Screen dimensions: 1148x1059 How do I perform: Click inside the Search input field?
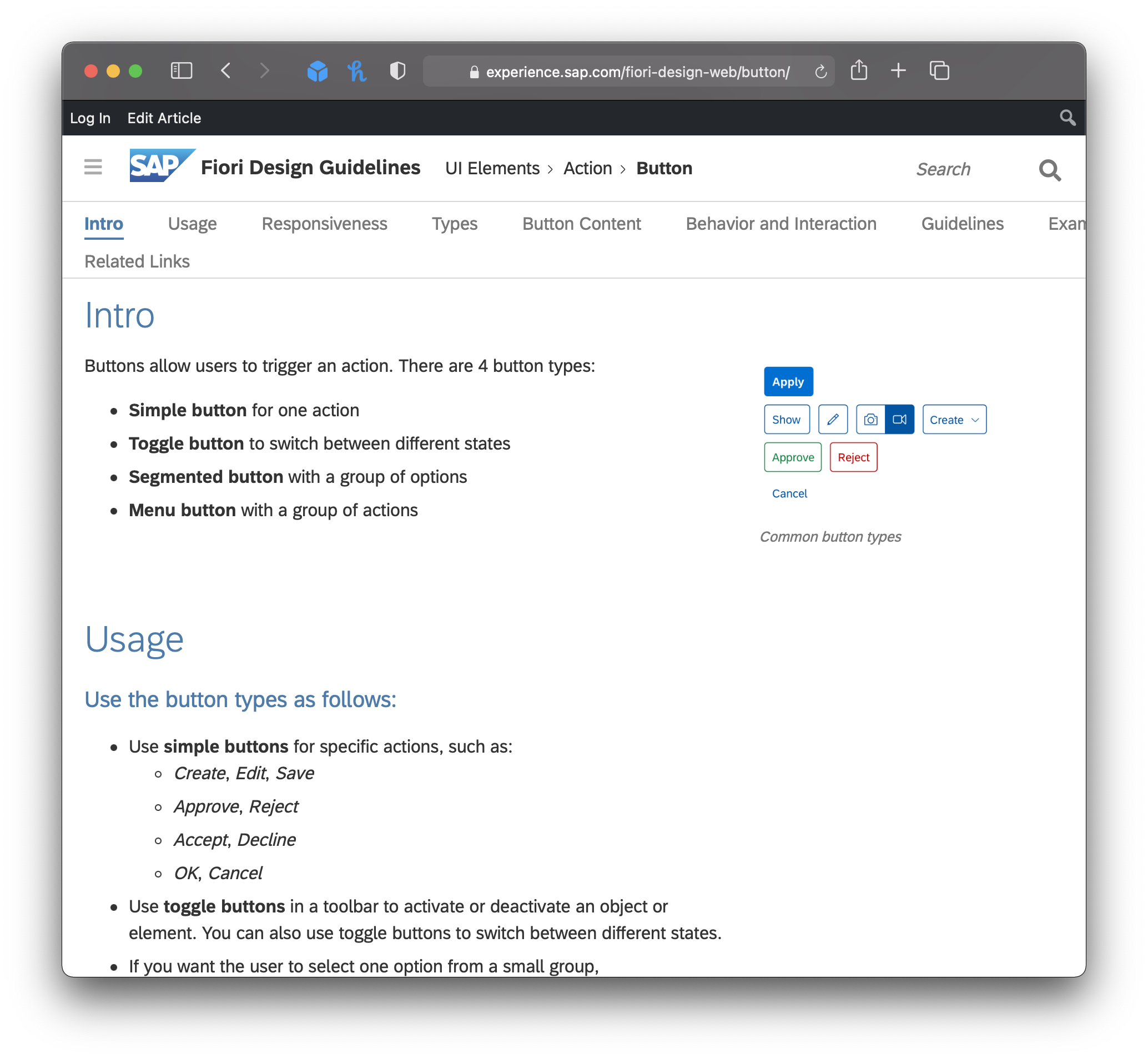[x=943, y=169]
